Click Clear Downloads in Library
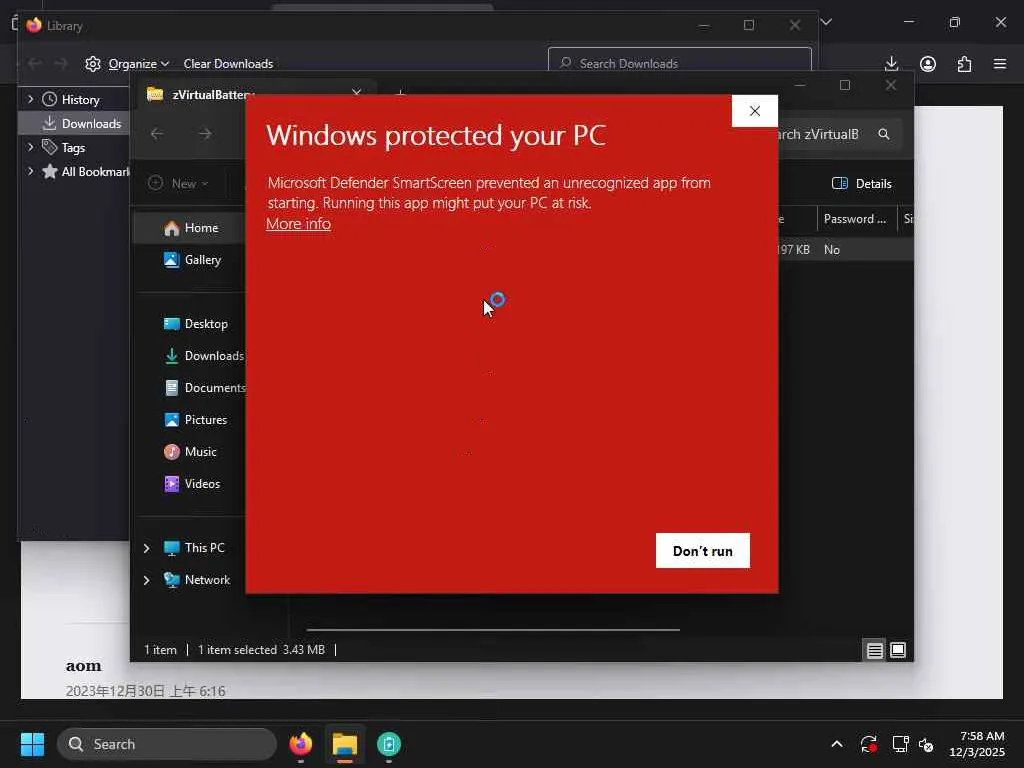The image size is (1024, 768). [228, 63]
